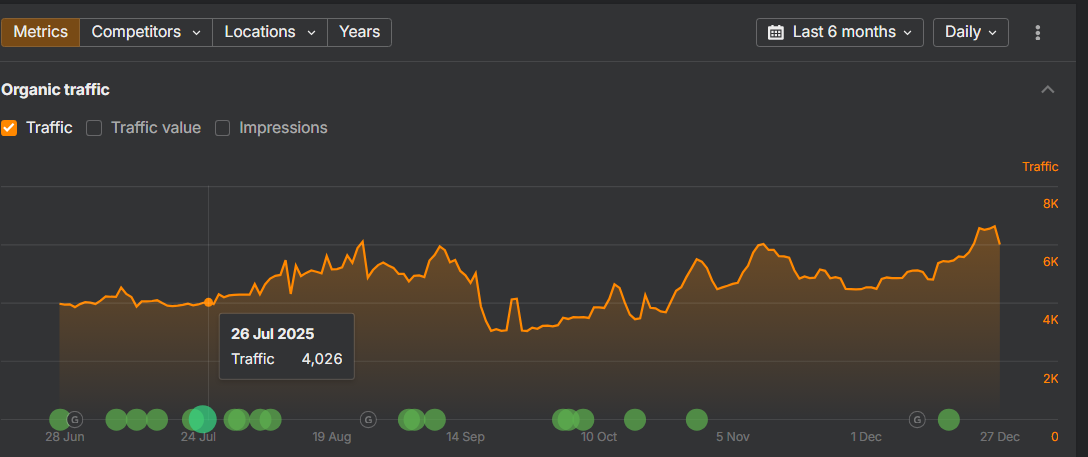Viewport: 1088px width, 457px height.
Task: Click the 14 Sep date label
Action: pyautogui.click(x=466, y=437)
